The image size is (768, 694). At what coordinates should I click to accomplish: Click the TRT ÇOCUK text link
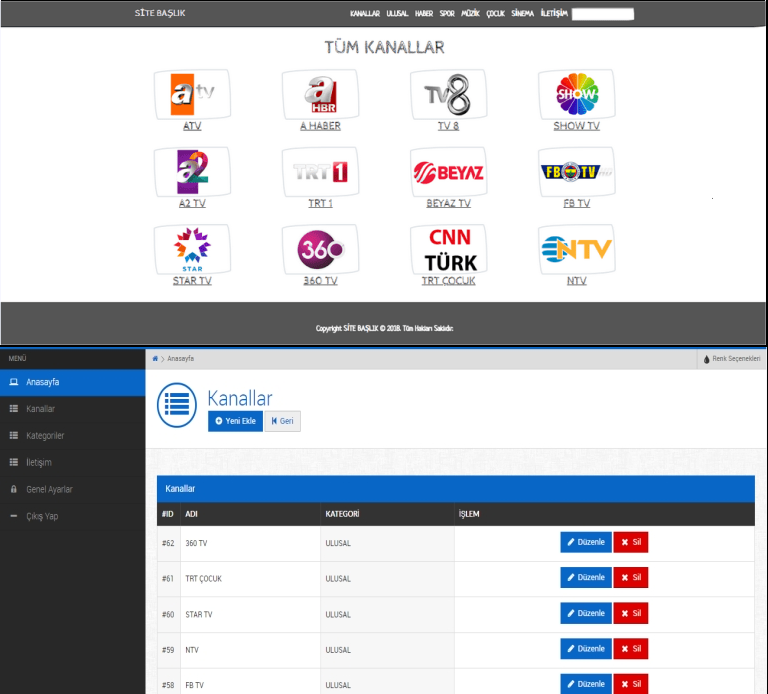click(448, 281)
